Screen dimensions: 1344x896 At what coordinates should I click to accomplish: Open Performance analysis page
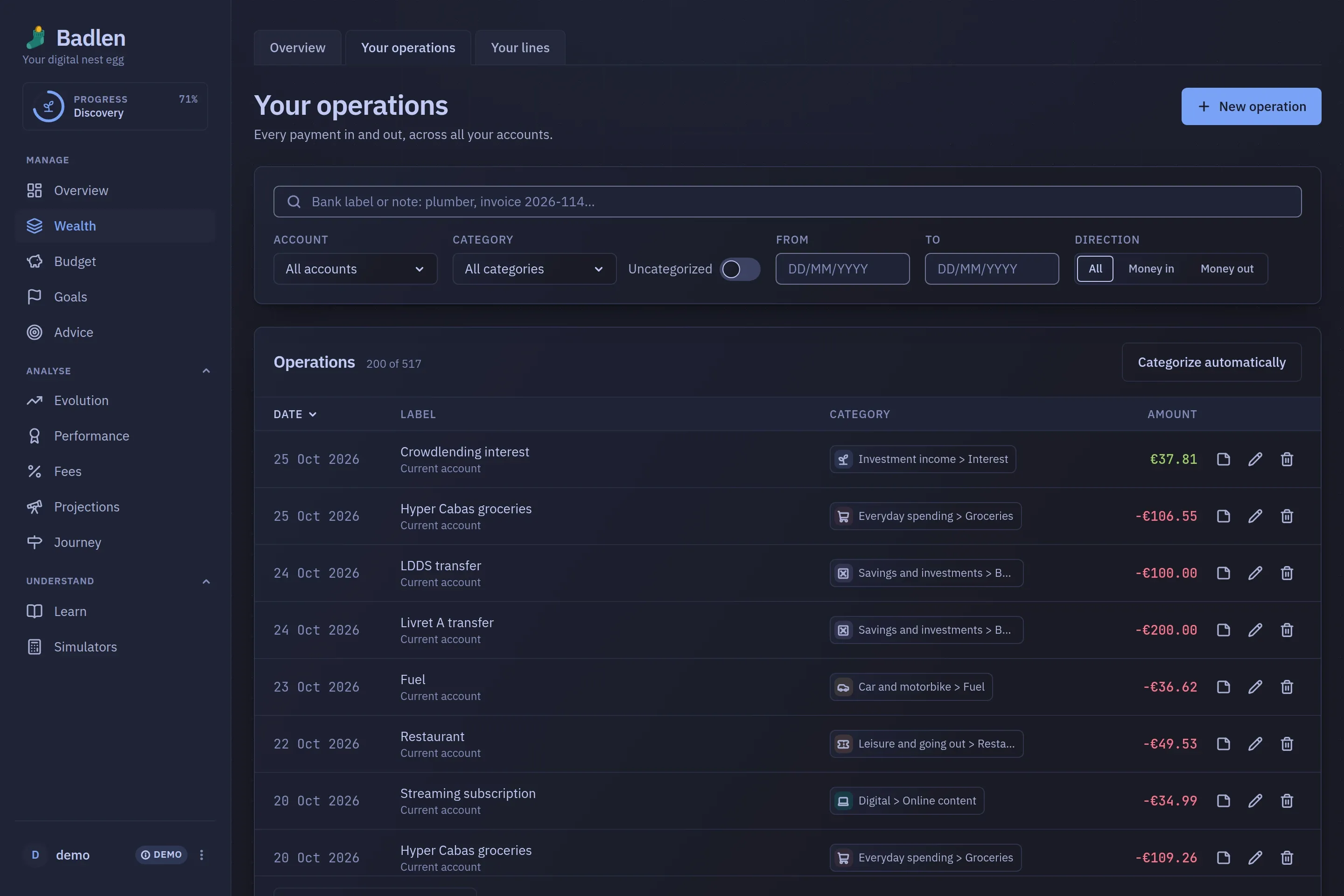pos(115,436)
